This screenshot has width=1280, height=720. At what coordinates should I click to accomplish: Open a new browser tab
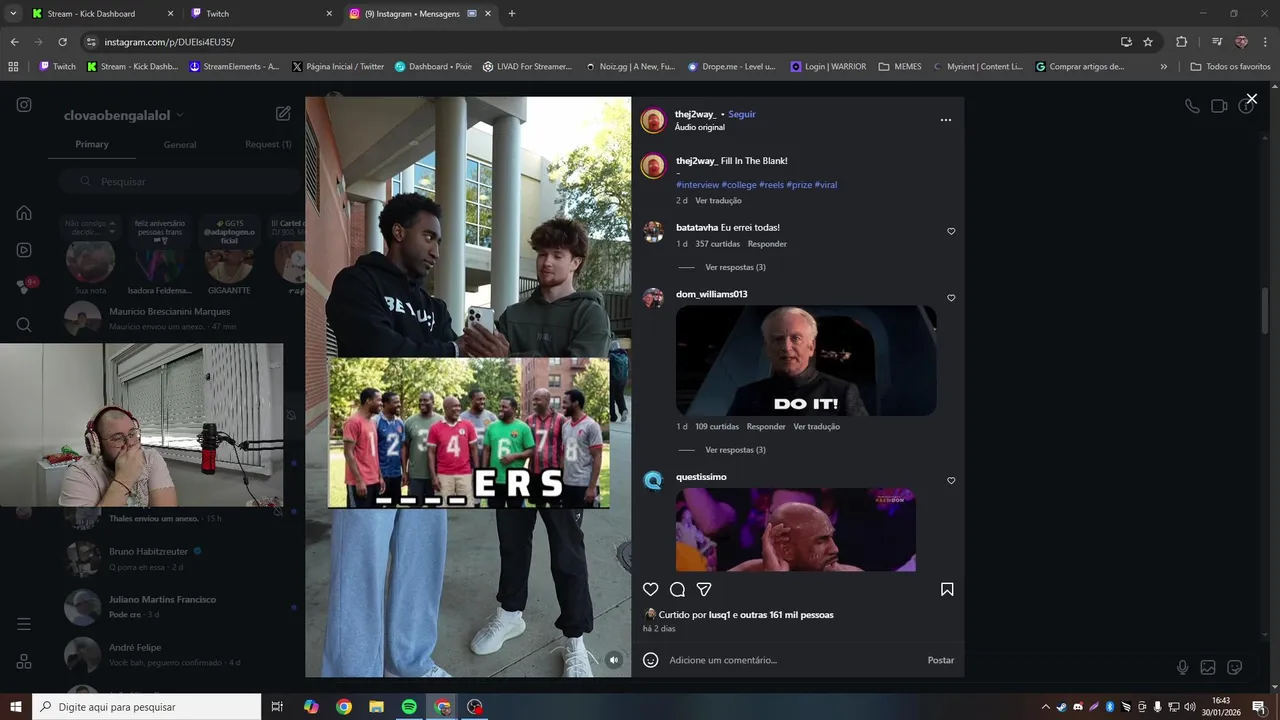tap(512, 14)
